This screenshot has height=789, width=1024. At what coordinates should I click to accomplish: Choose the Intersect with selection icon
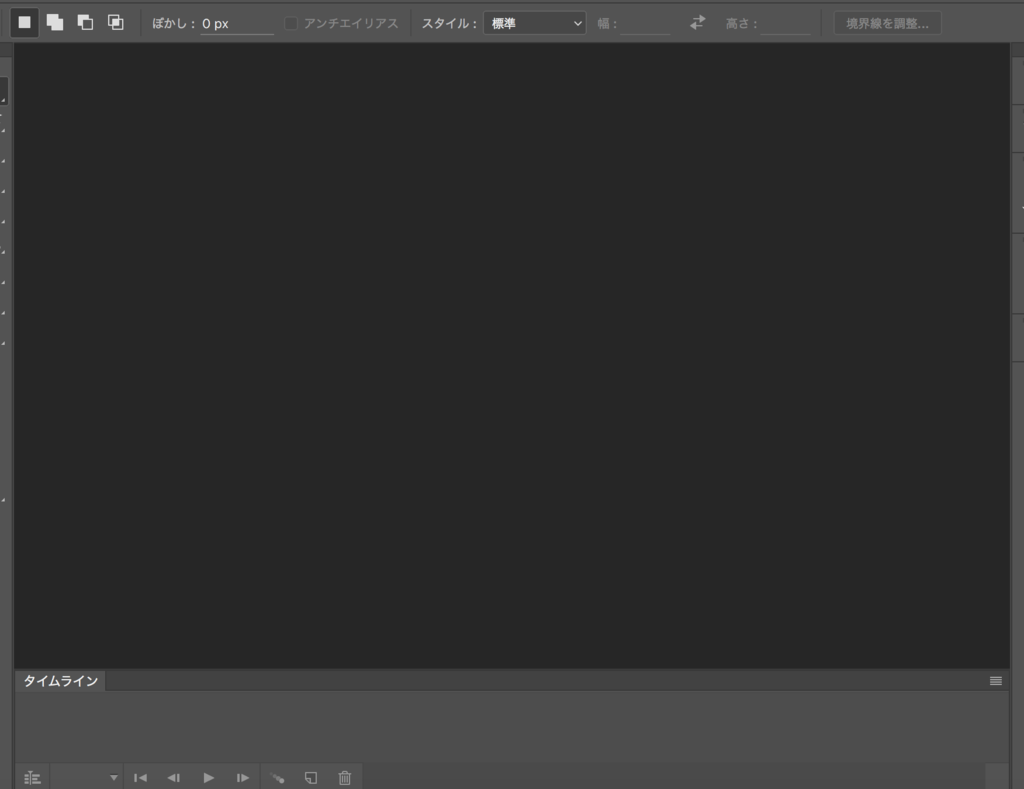[x=116, y=23]
